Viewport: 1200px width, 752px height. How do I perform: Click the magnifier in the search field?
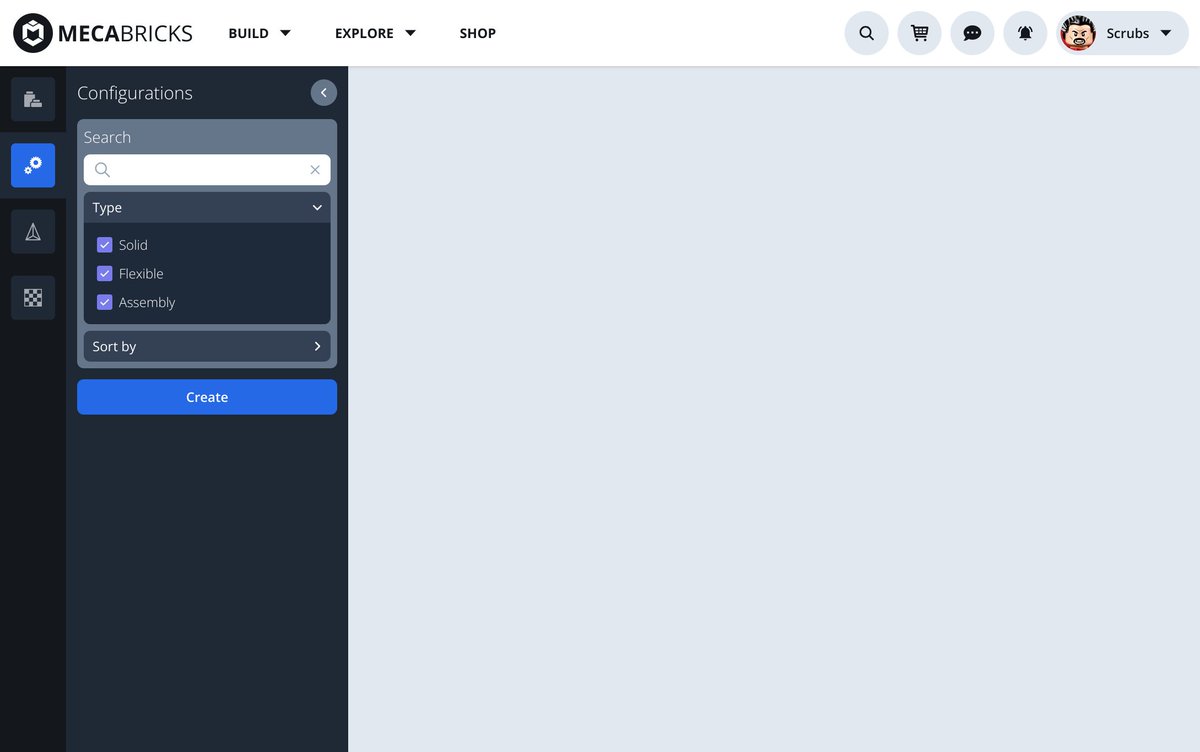[102, 170]
